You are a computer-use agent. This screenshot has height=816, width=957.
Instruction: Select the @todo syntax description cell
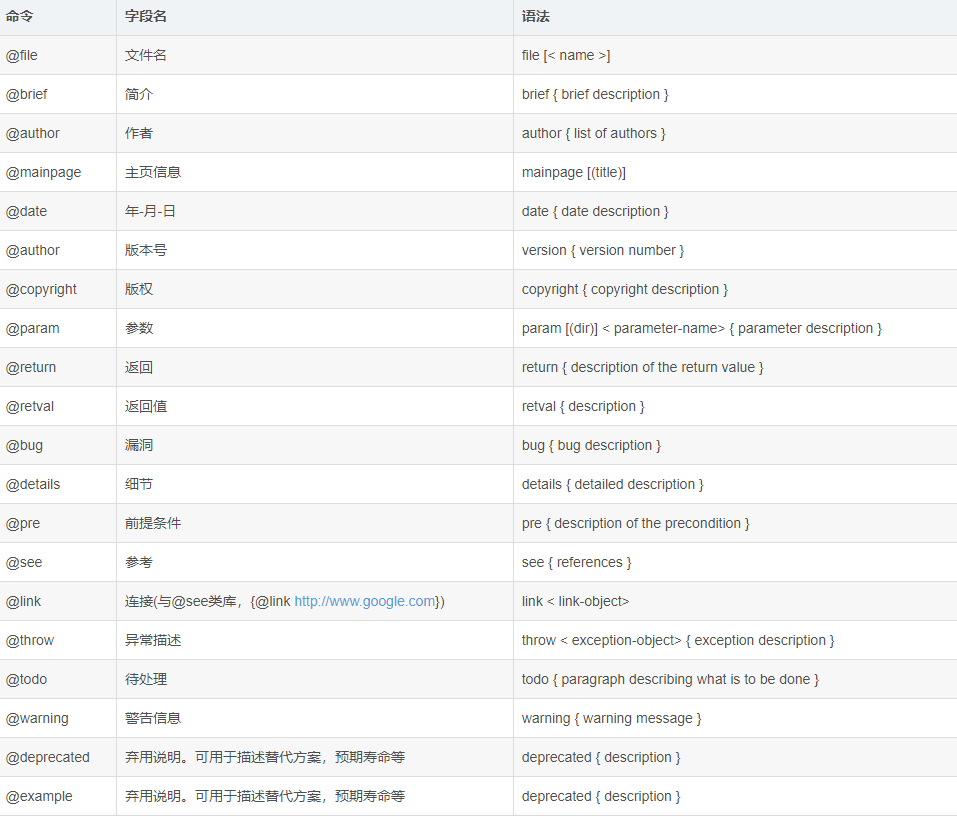pyautogui.click(x=670, y=679)
